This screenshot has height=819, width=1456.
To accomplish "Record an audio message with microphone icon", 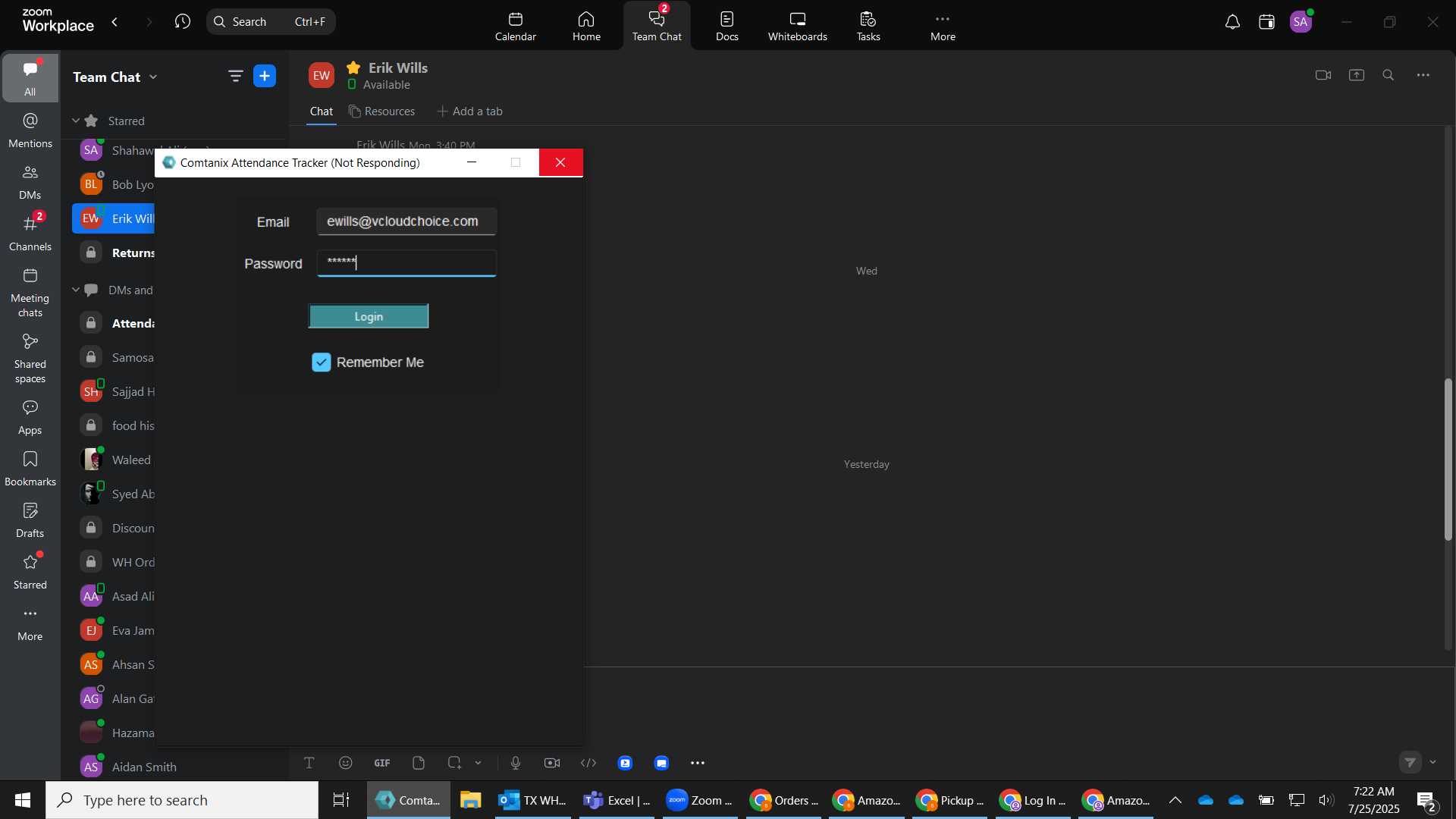I will coord(516,763).
